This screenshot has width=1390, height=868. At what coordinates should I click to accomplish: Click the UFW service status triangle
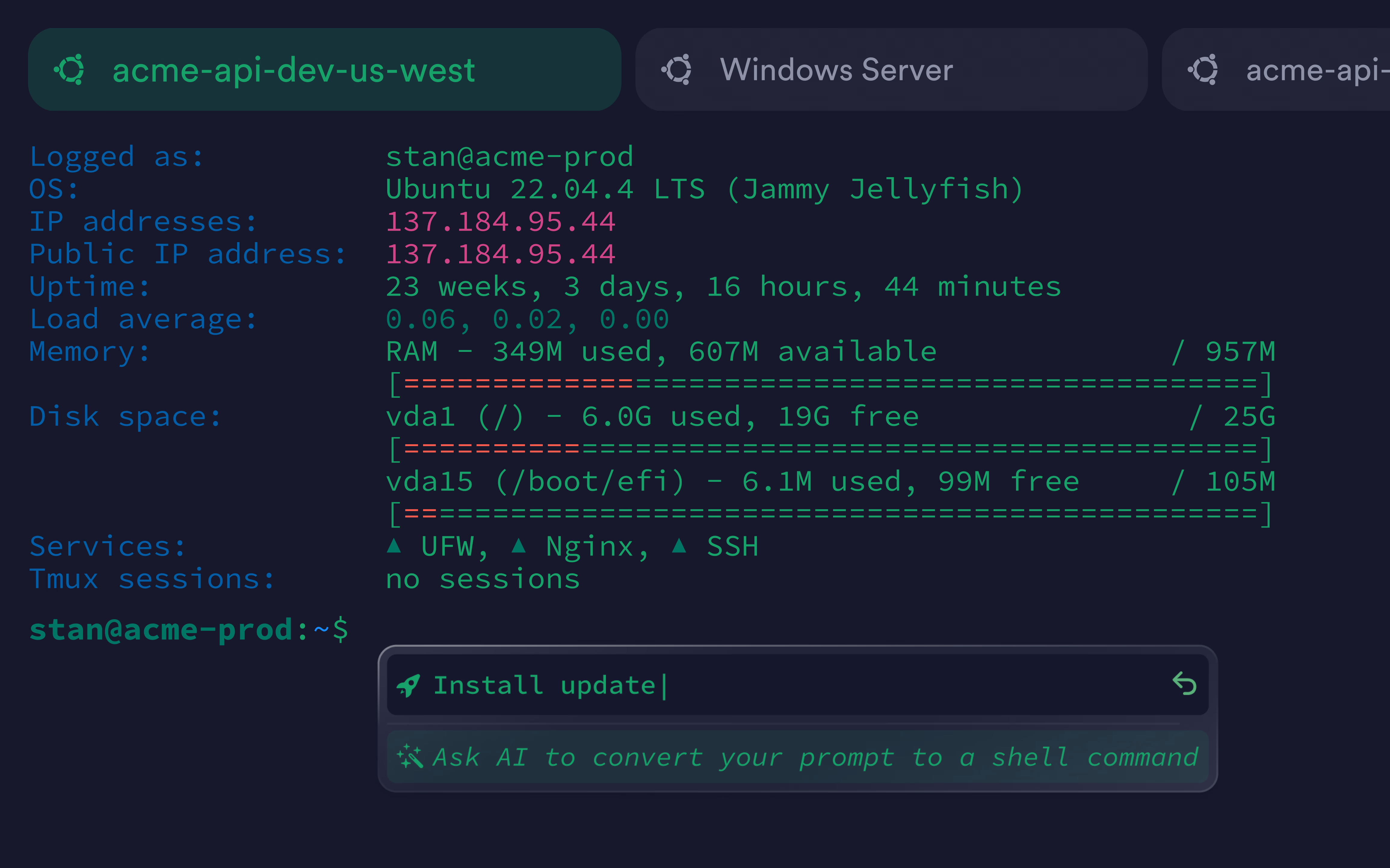(394, 545)
